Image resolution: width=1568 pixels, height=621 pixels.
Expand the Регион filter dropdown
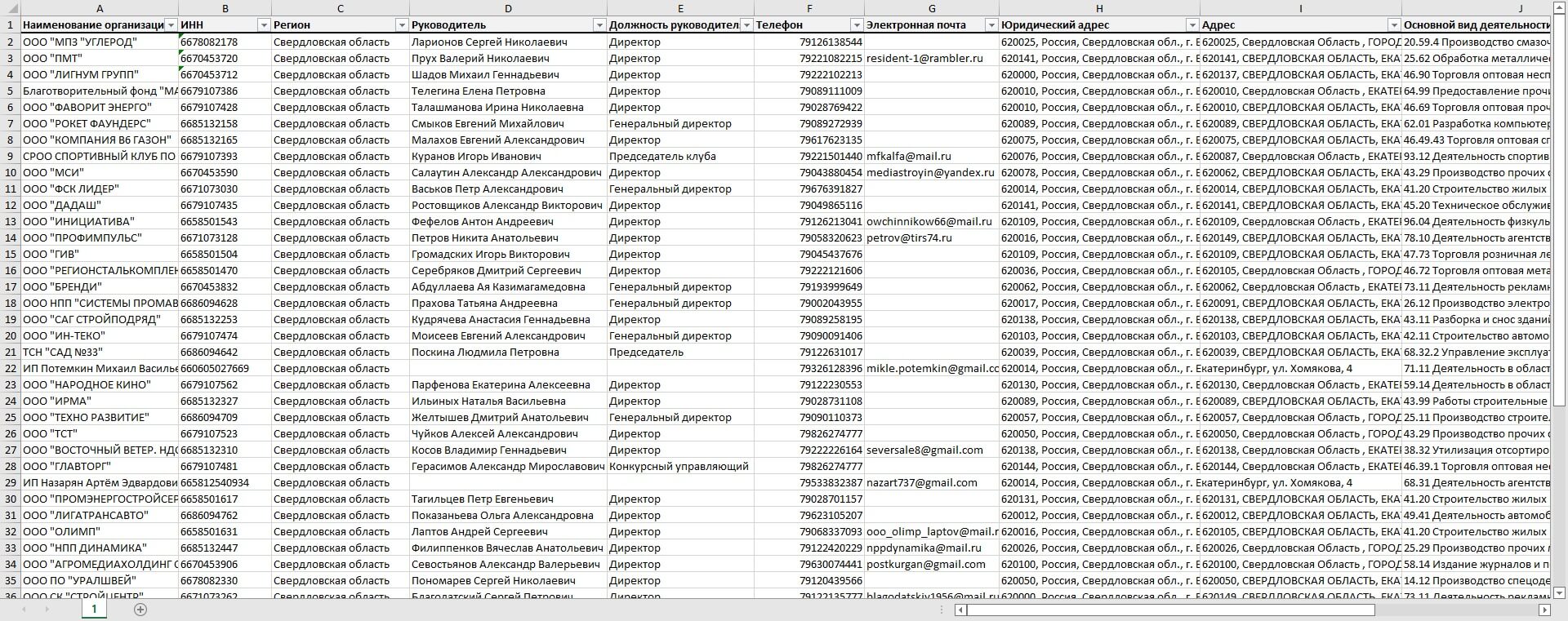(x=402, y=25)
